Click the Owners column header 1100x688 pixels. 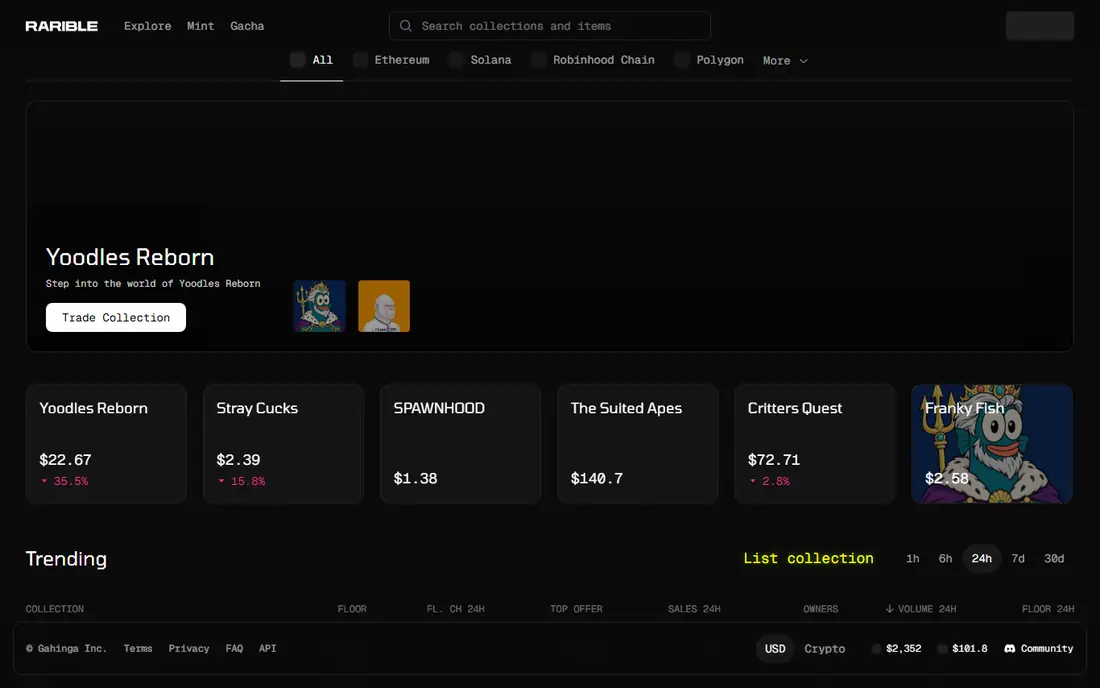pos(821,609)
